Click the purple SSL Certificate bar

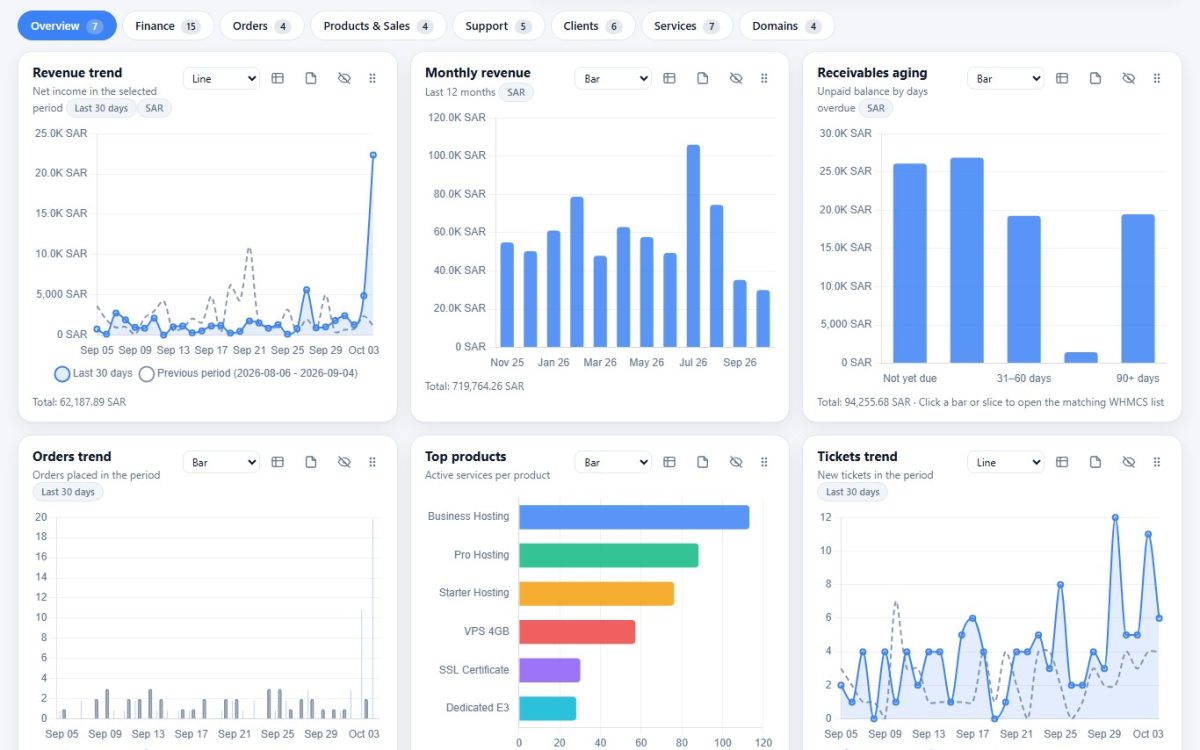549,670
